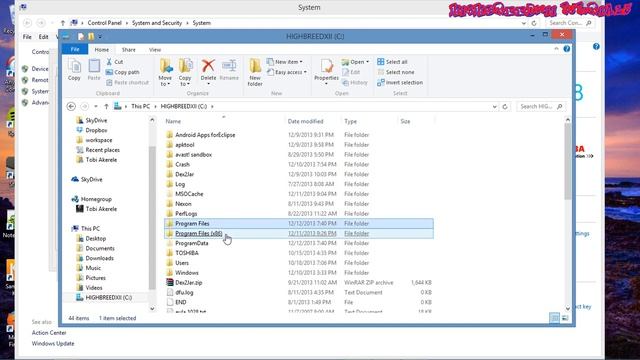The width and height of the screenshot is (640, 360).
Task: Open Edit menu in System window
Action: (43, 37)
